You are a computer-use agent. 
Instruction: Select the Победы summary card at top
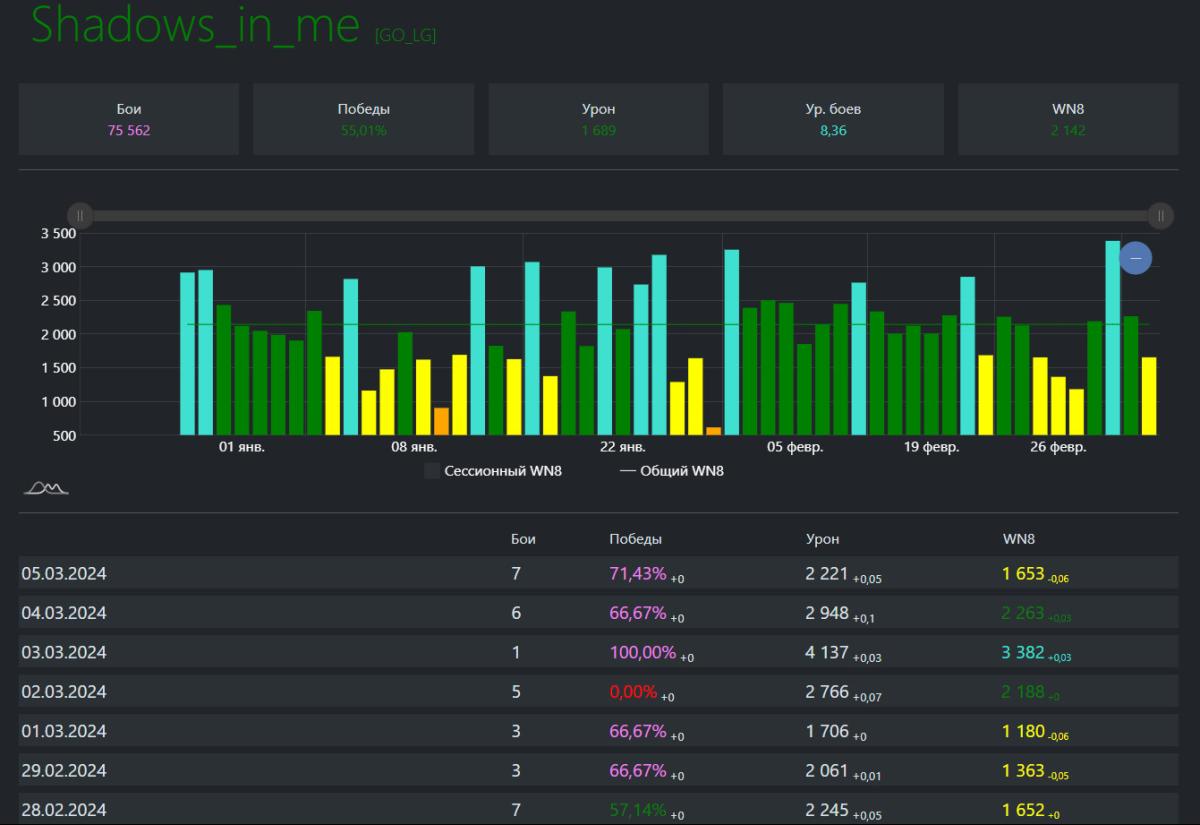[363, 119]
